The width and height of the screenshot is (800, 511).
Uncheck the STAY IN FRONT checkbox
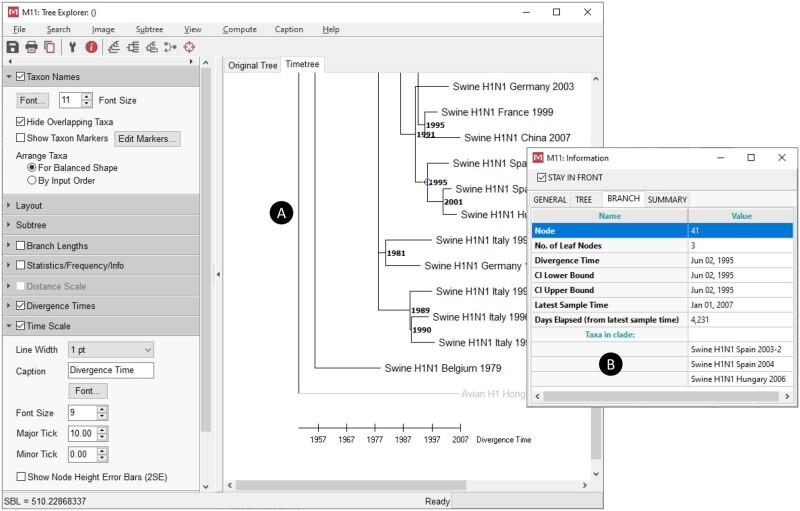point(543,178)
